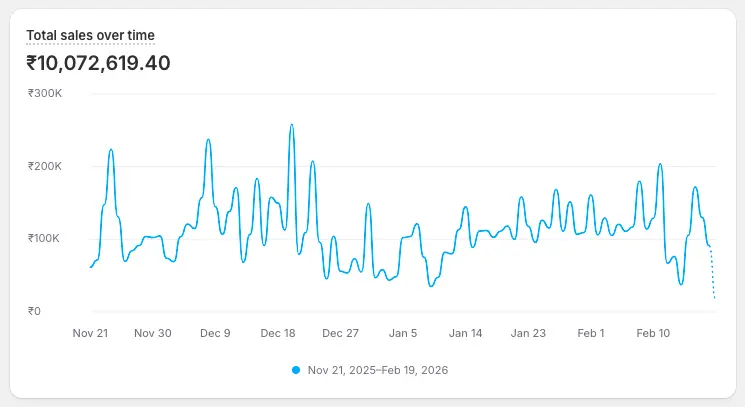The width and height of the screenshot is (745, 407).
Task: Select the Dec 18 date tick
Action: tap(277, 333)
